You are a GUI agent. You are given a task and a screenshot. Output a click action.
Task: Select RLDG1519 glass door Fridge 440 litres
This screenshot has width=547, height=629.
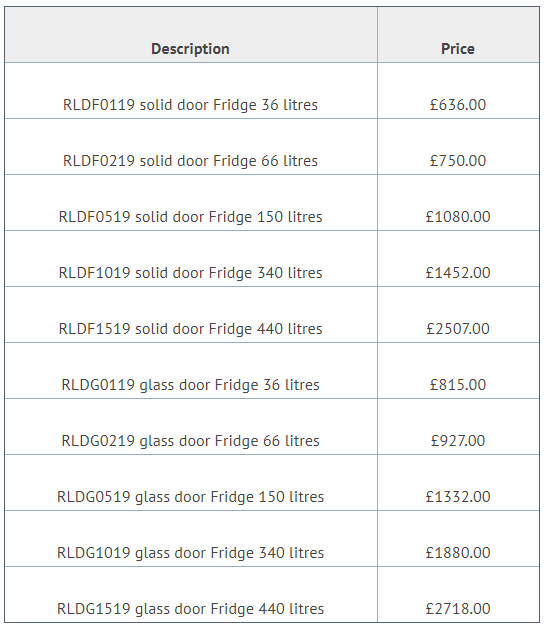tap(190, 609)
